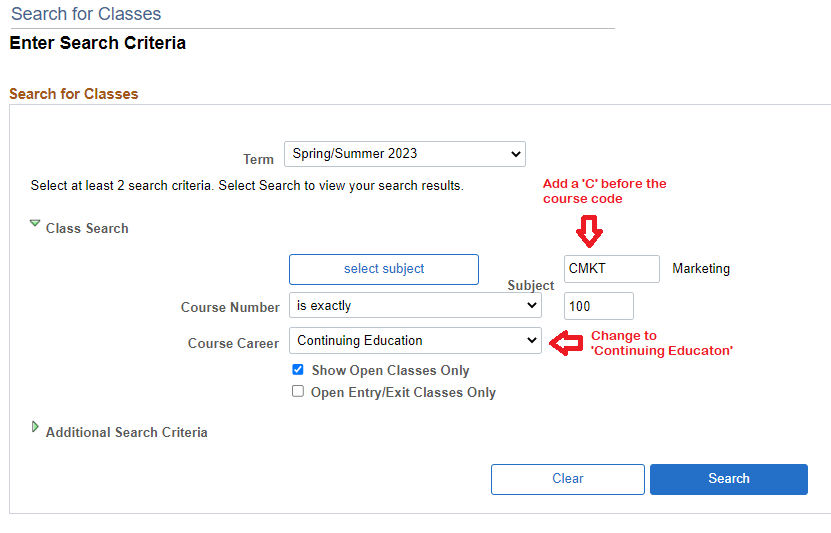Expand Additional Search Criteria triangle
Image resolution: width=831 pixels, height=533 pixels.
[x=35, y=427]
